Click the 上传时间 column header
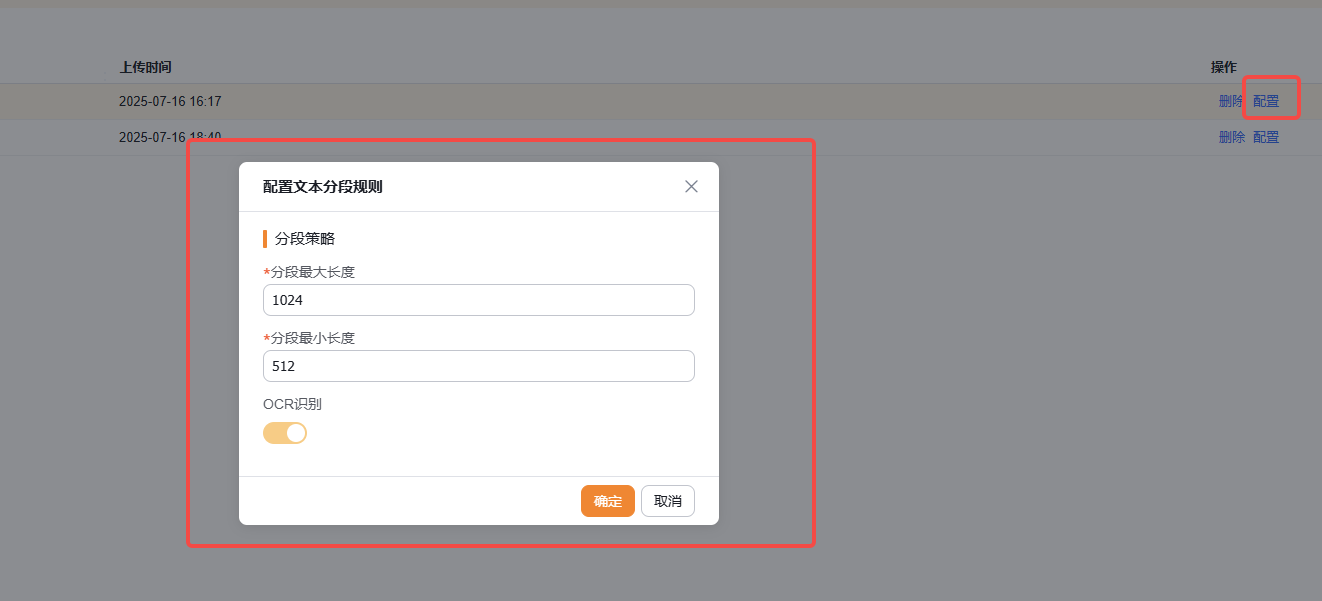The width and height of the screenshot is (1322, 601). pyautogui.click(x=145, y=67)
